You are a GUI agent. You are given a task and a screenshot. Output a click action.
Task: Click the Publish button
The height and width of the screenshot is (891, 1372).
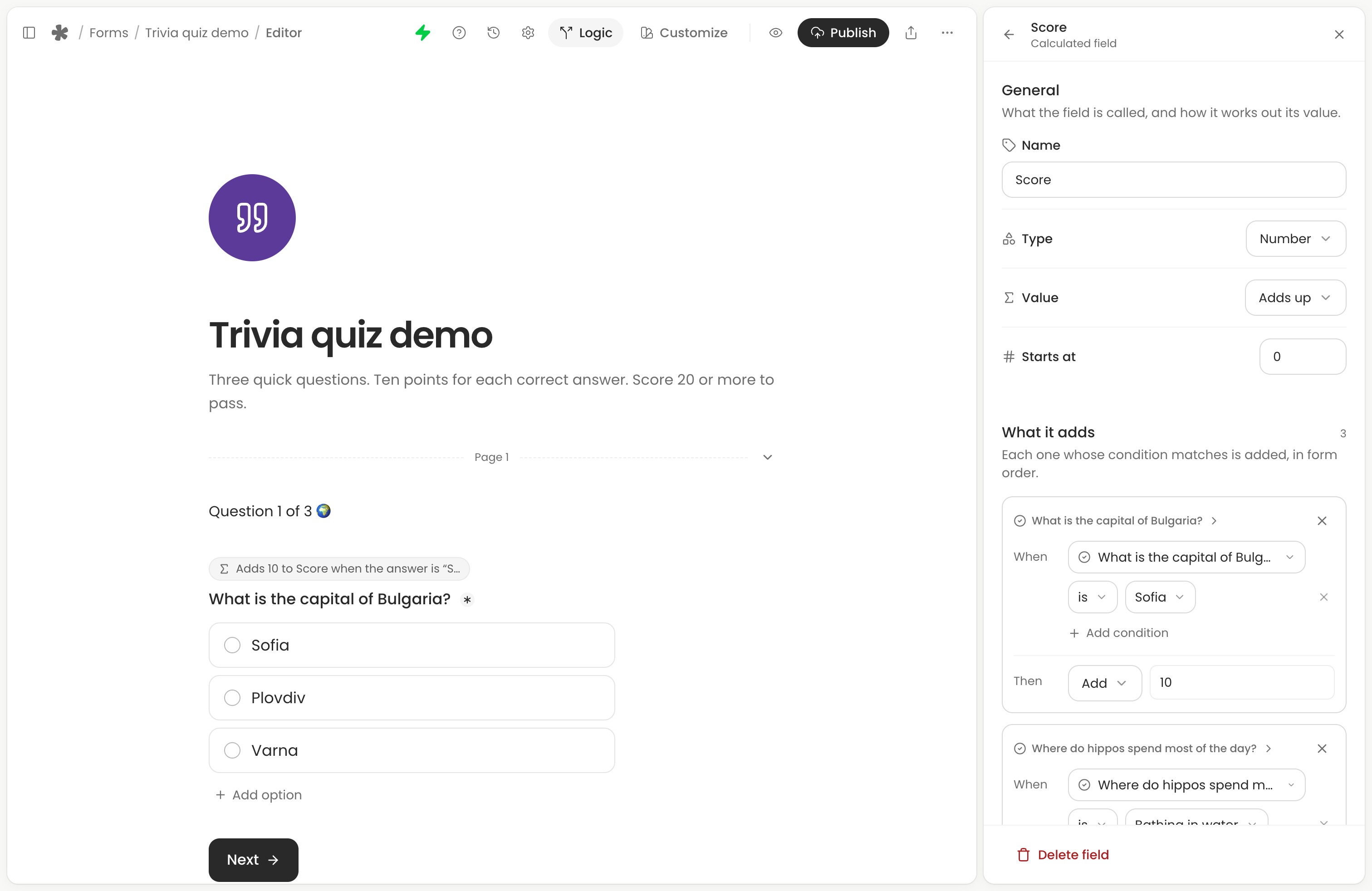(843, 33)
